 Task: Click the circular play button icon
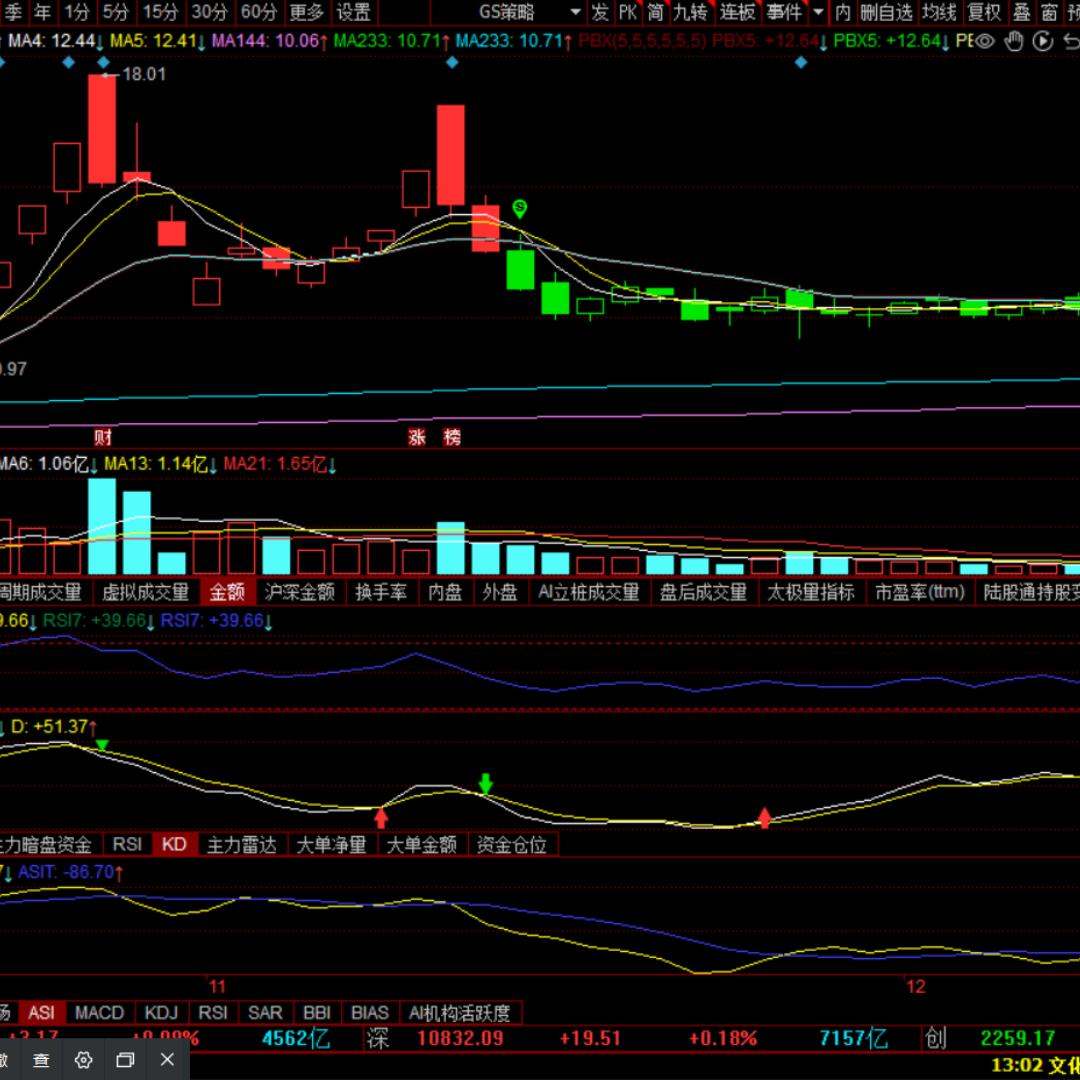coord(1043,41)
